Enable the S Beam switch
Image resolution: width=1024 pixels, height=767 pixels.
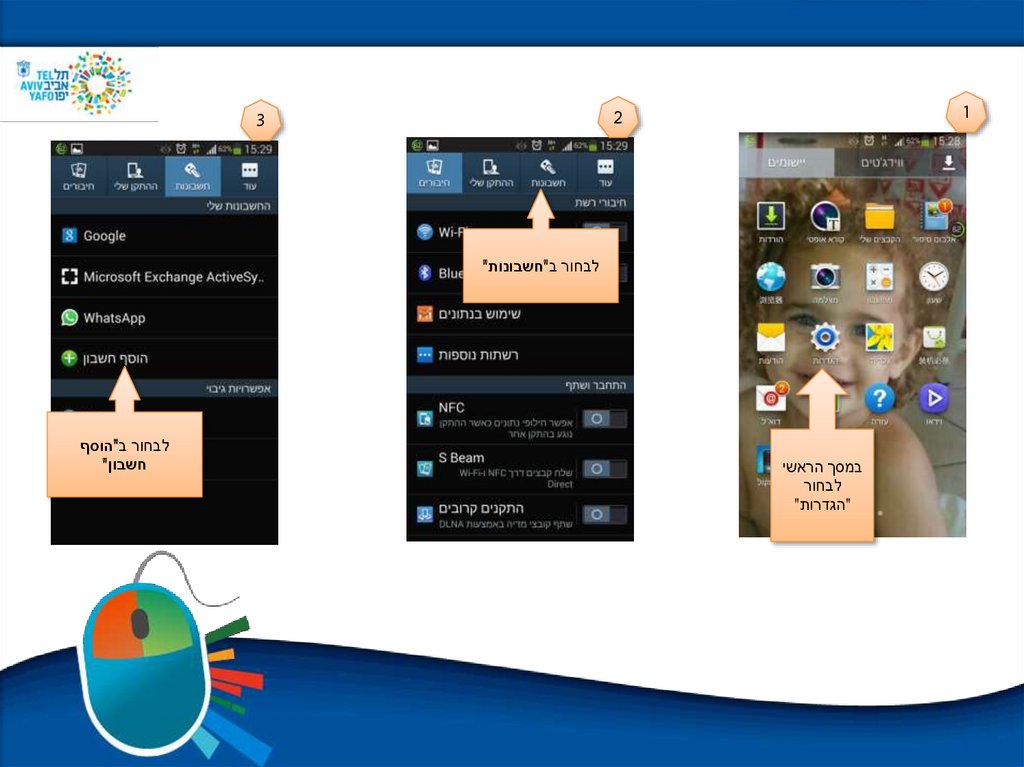point(604,468)
